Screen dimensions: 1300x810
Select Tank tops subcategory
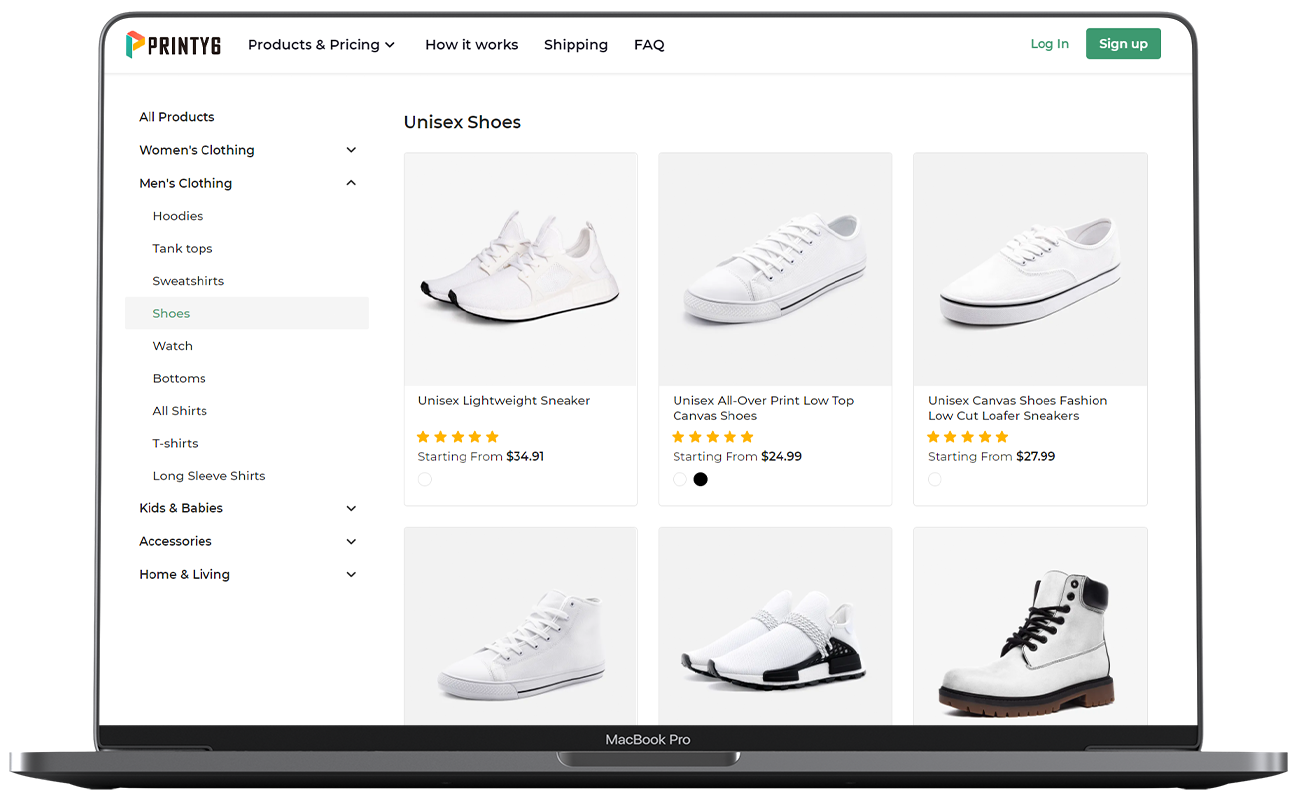tap(182, 248)
